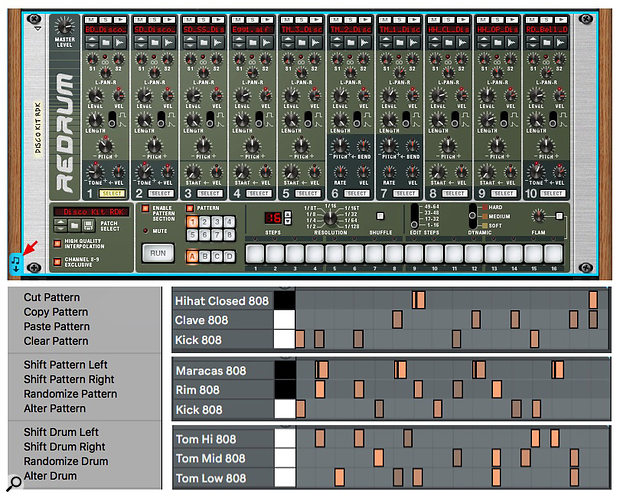This screenshot has width=620, height=498.
Task: Adjust the Master Level knob
Action: click(x=64, y=27)
